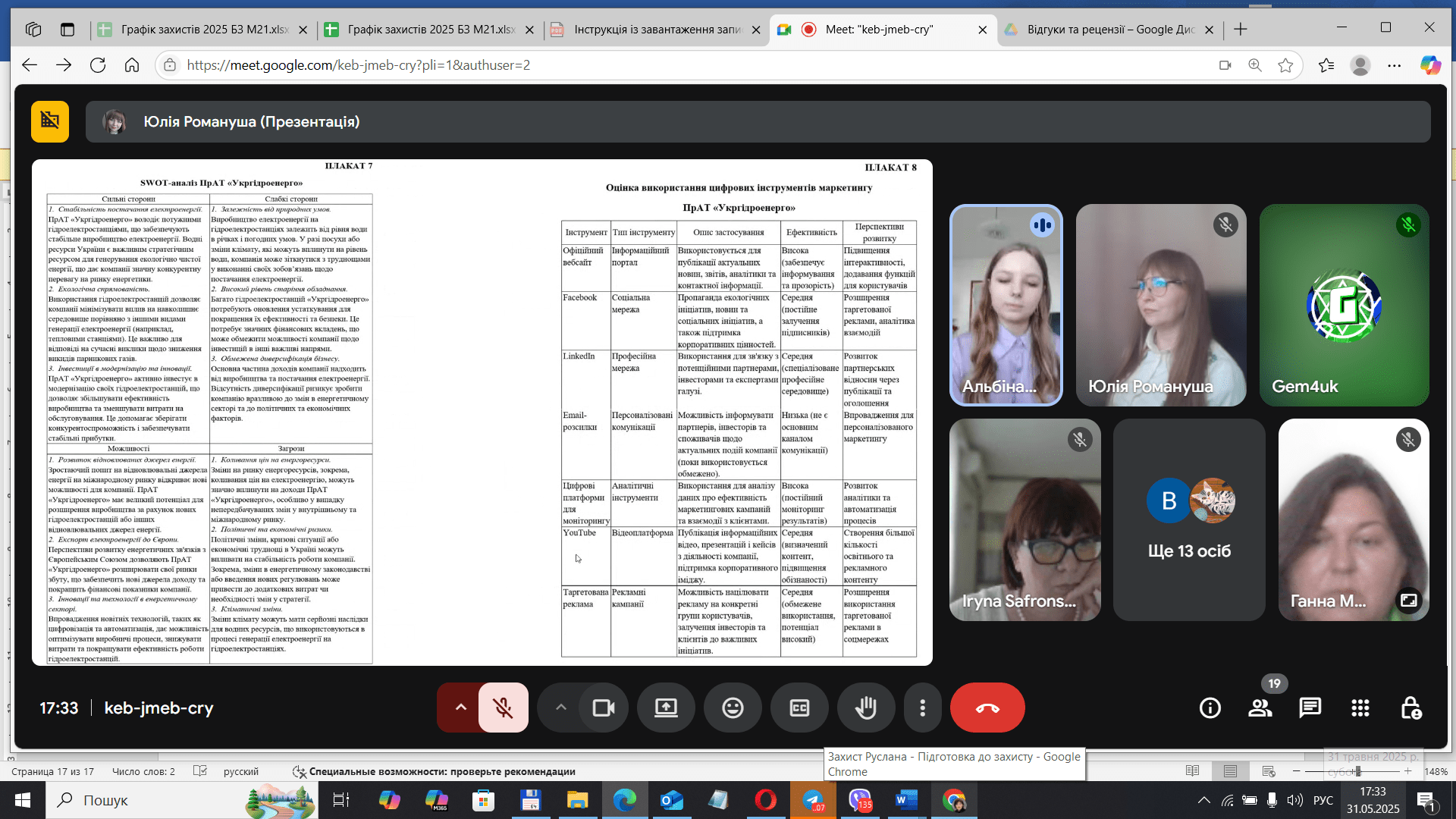
Task: Switch Word to print layout view icon
Action: pos(1230,771)
